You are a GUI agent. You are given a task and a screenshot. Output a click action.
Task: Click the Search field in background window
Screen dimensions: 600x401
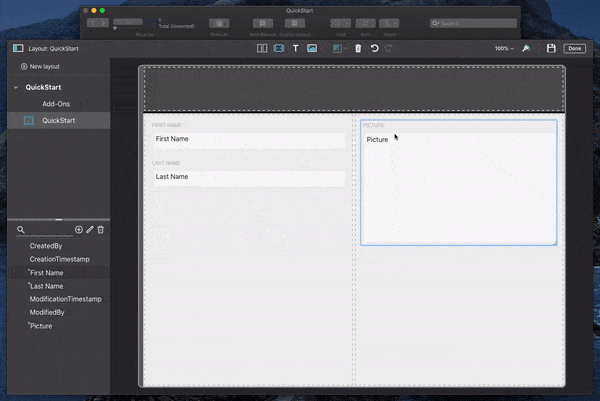(473, 24)
